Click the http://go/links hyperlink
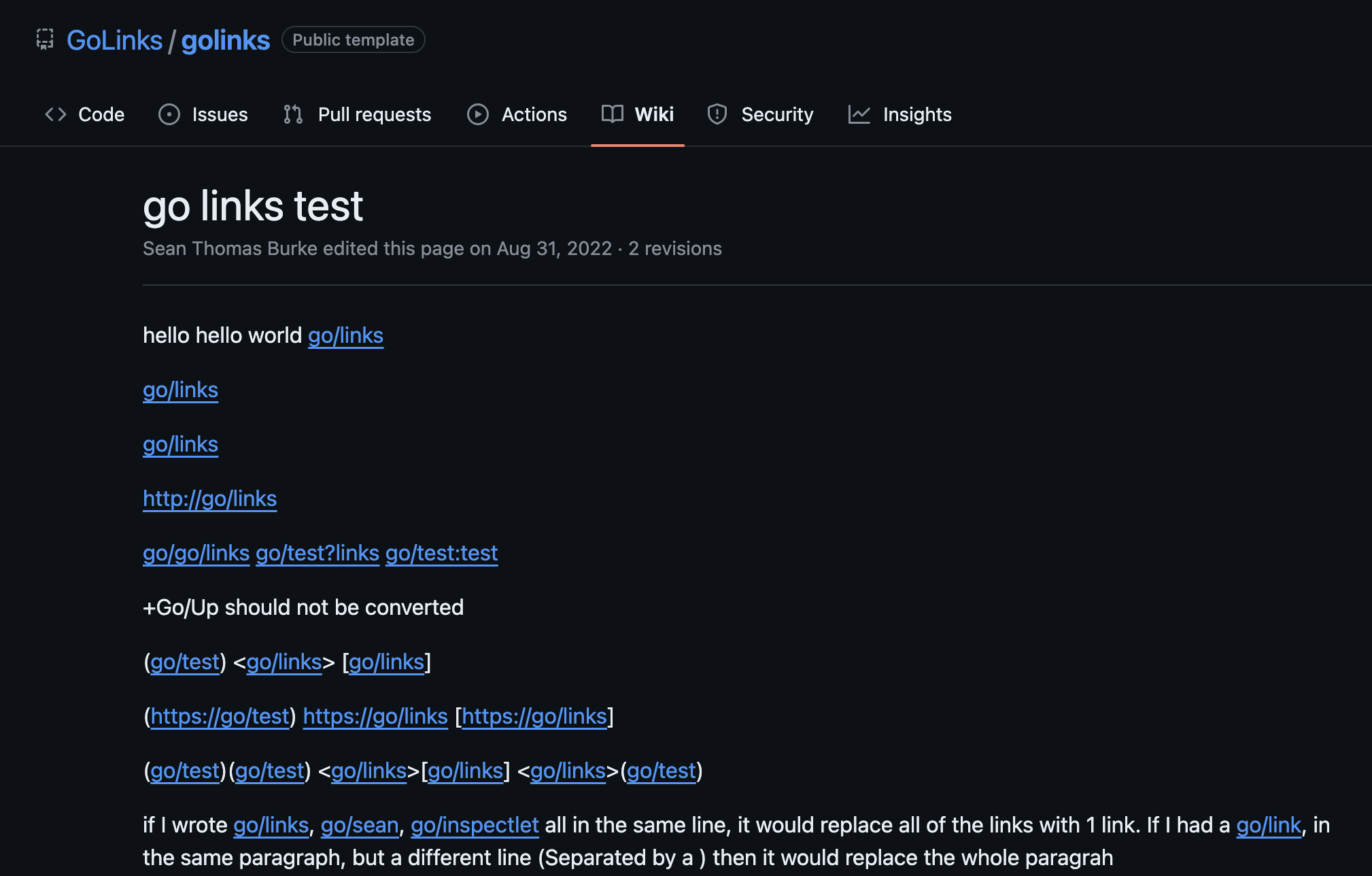The image size is (1372, 876). tap(209, 499)
